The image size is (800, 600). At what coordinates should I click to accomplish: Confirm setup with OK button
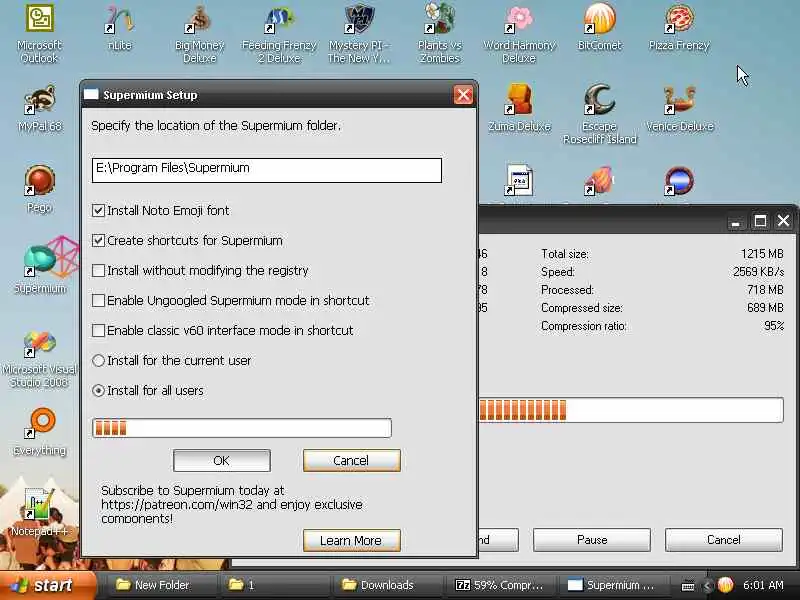[222, 461]
